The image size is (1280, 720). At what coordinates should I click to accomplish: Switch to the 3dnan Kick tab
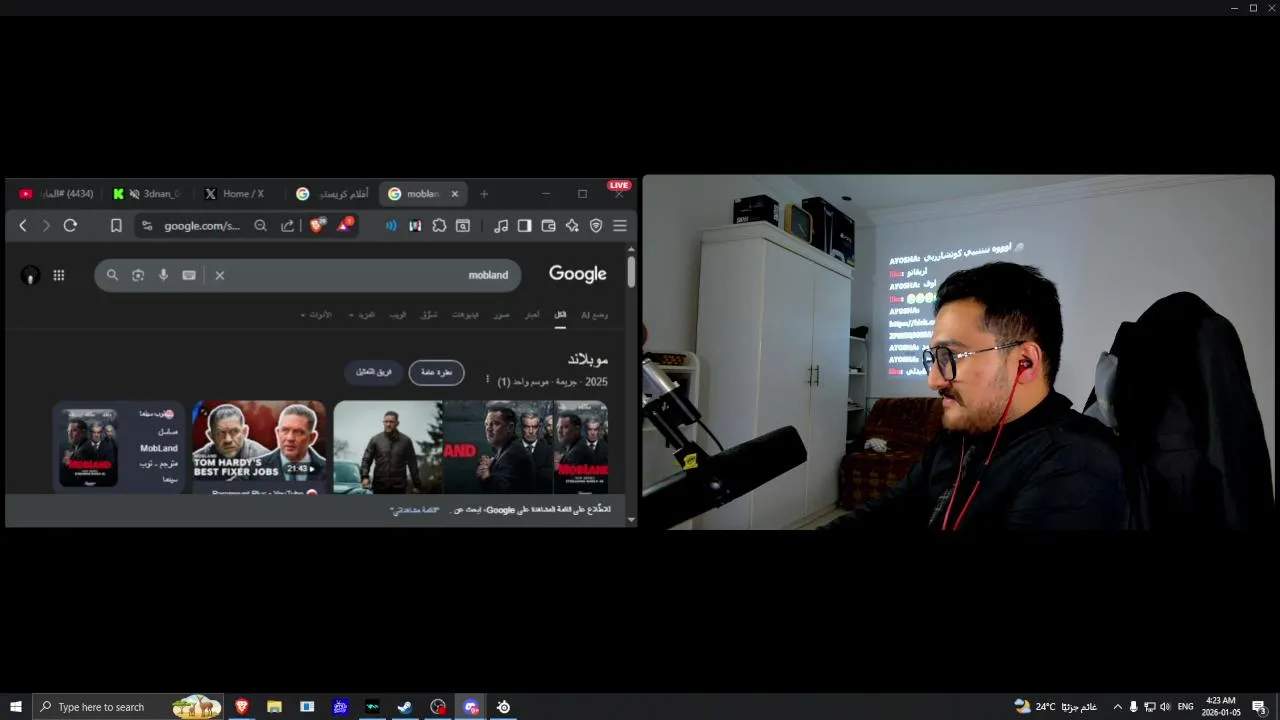147,194
